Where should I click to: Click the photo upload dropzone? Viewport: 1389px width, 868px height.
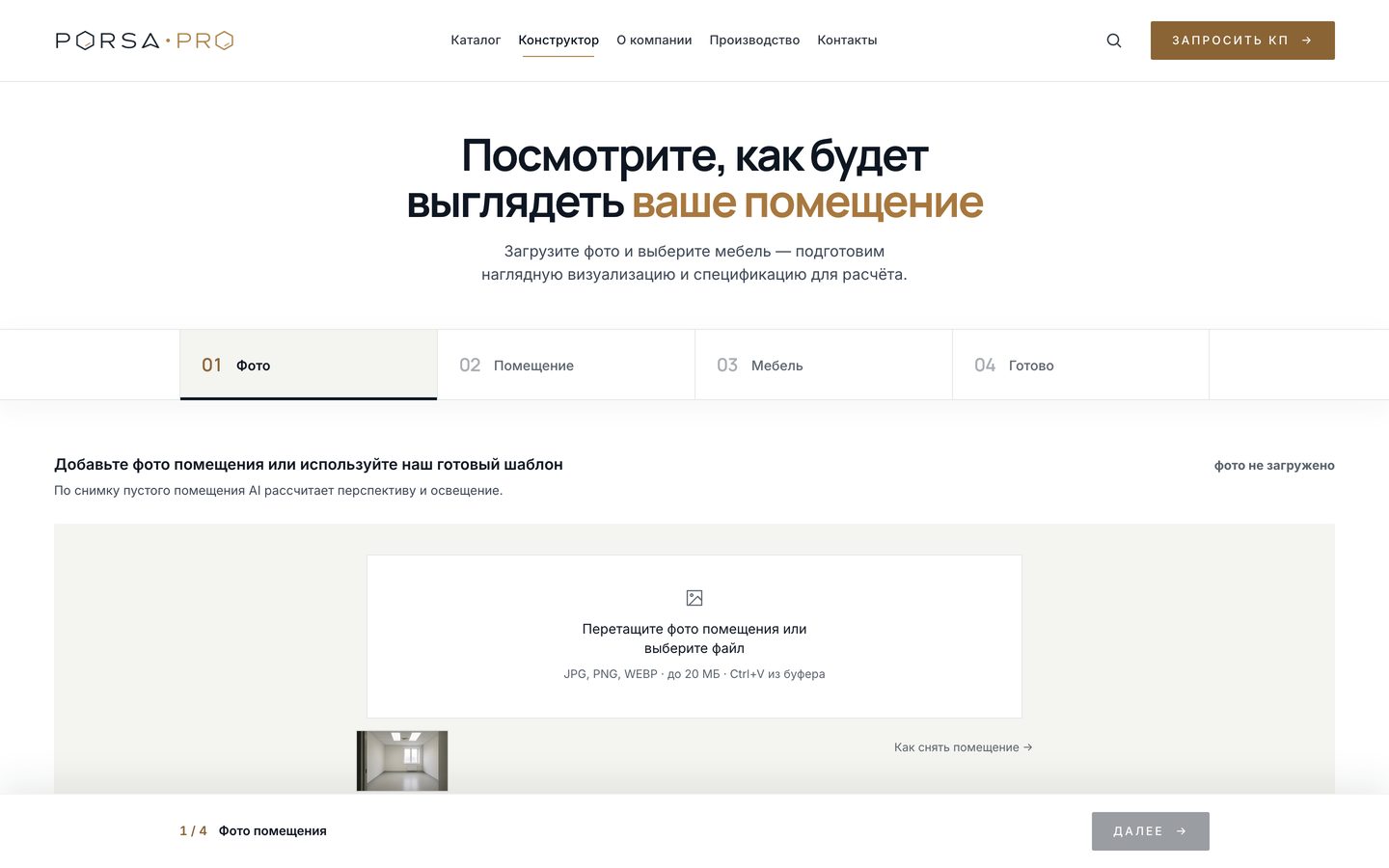coord(694,637)
